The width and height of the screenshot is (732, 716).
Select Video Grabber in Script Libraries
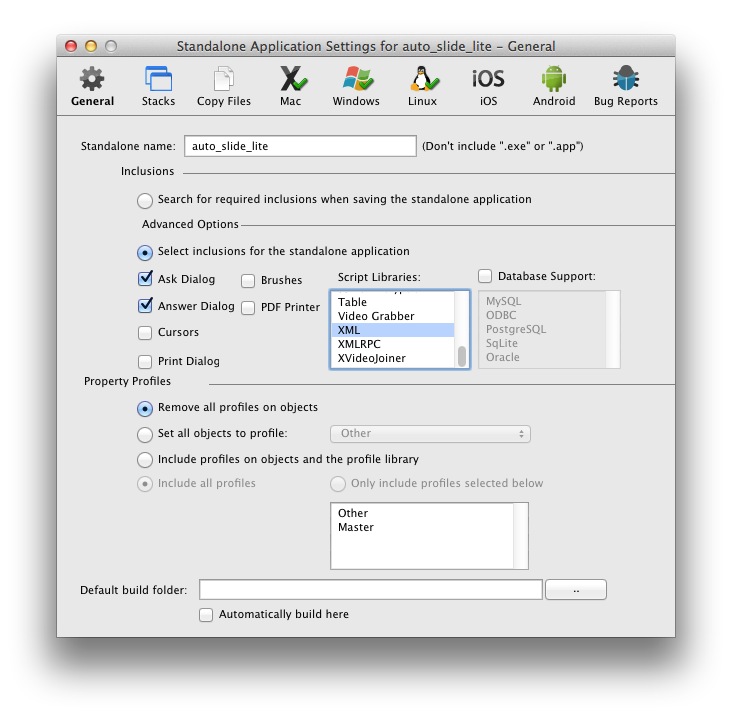tap(392, 316)
